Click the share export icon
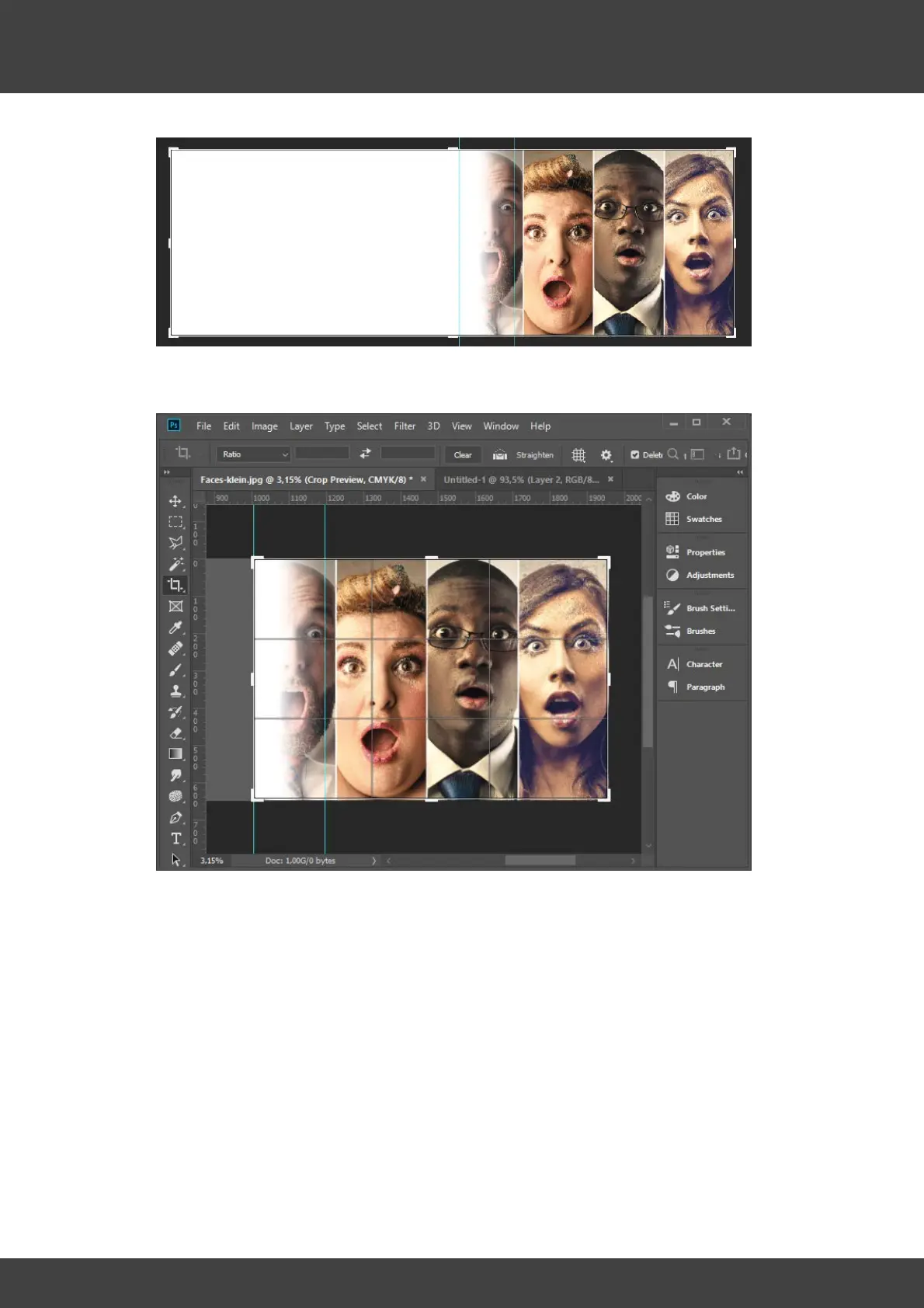The height and width of the screenshot is (1308, 924). [734, 454]
